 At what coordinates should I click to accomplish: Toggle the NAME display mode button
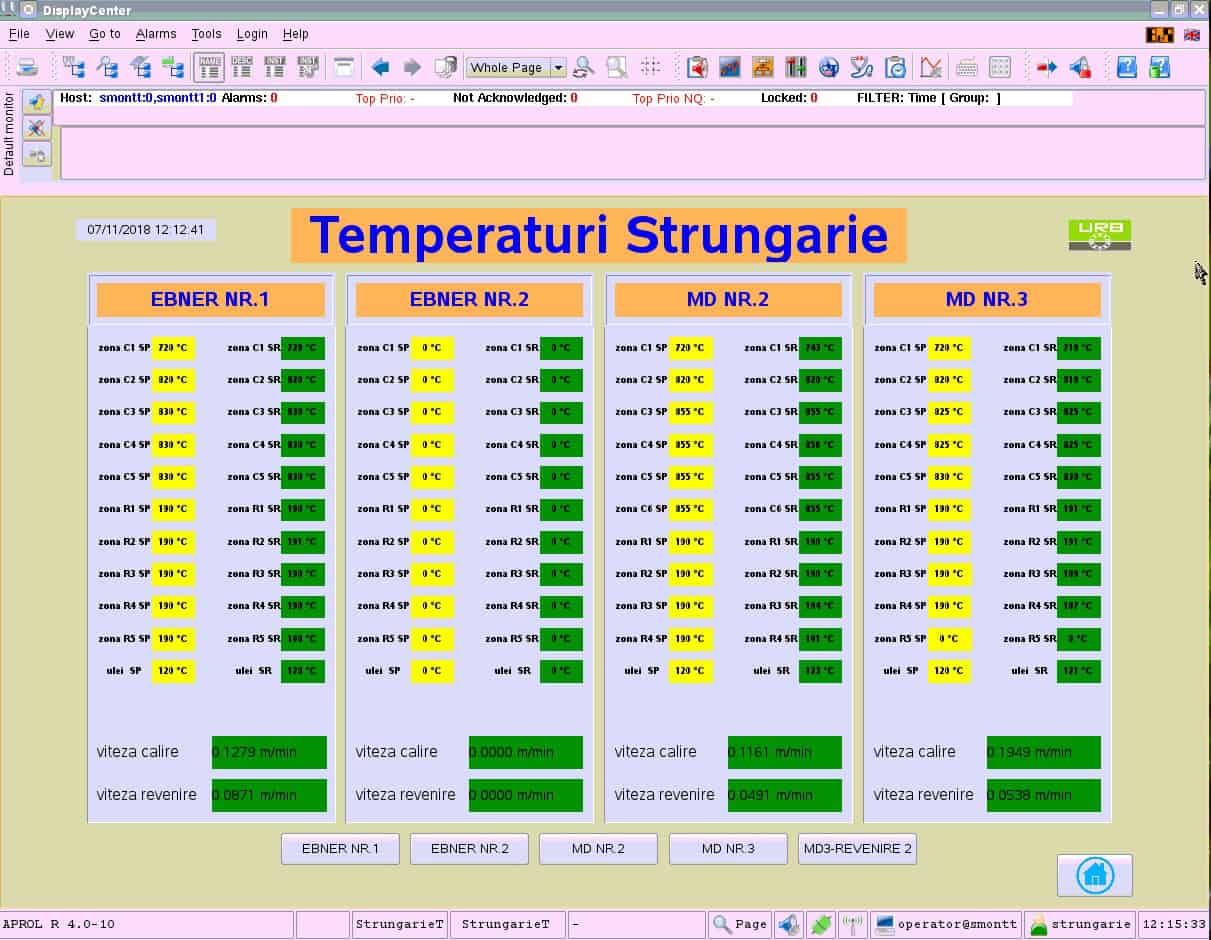pyautogui.click(x=209, y=68)
